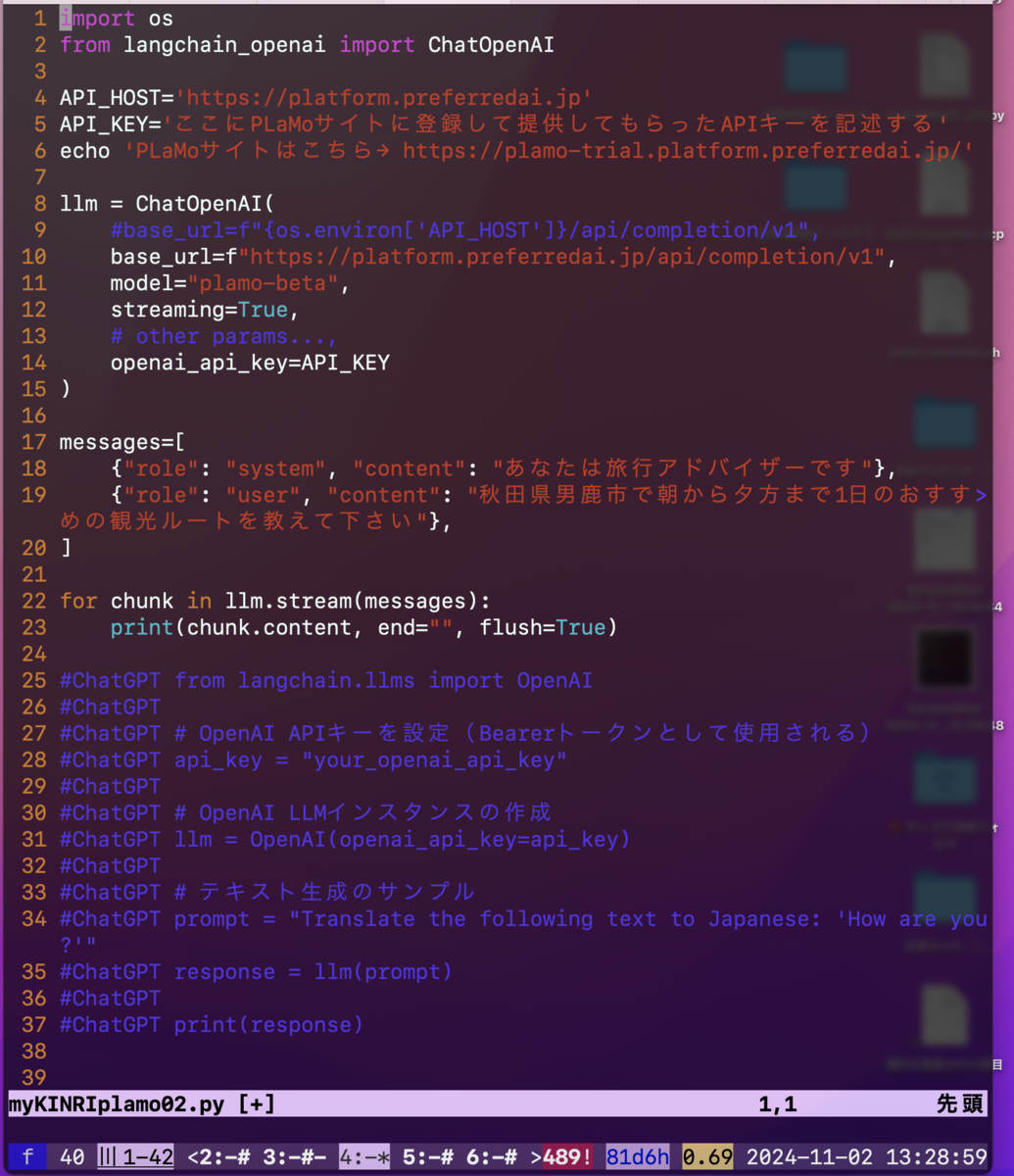
Task: Click streaming=True parameter
Action: [206, 310]
